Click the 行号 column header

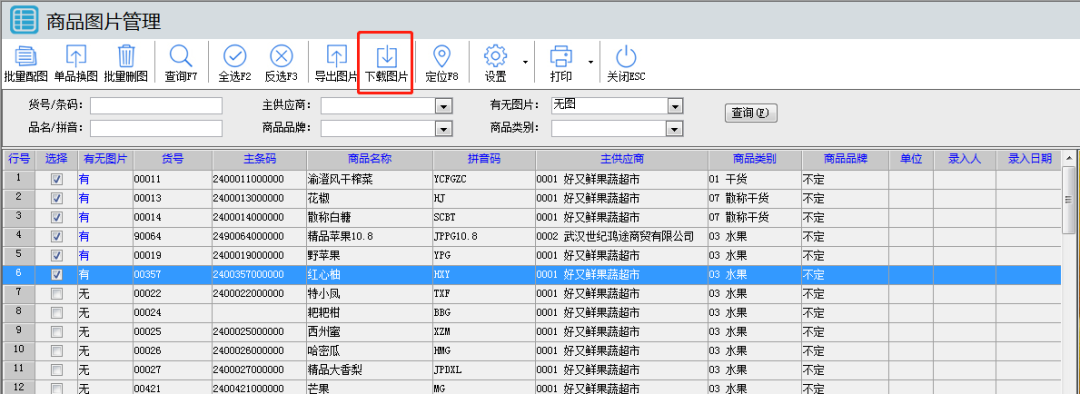tap(19, 159)
